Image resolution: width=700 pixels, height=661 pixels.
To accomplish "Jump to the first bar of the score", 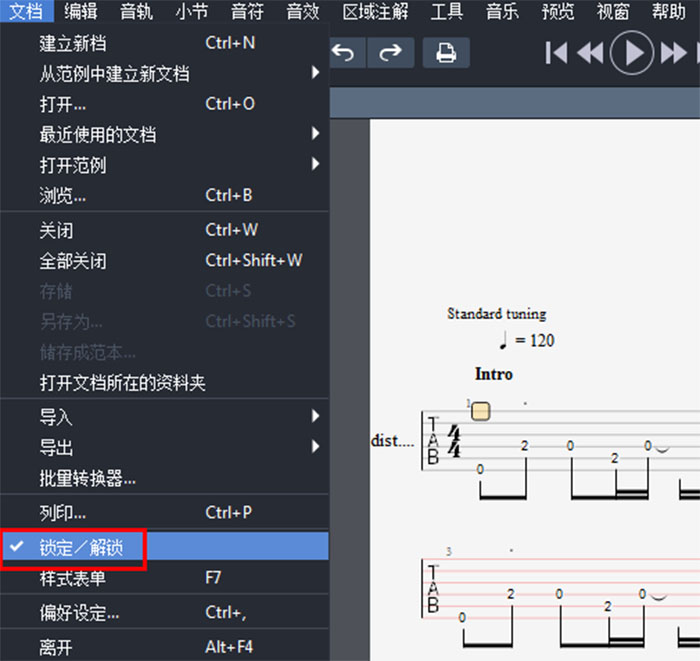I will coord(557,53).
